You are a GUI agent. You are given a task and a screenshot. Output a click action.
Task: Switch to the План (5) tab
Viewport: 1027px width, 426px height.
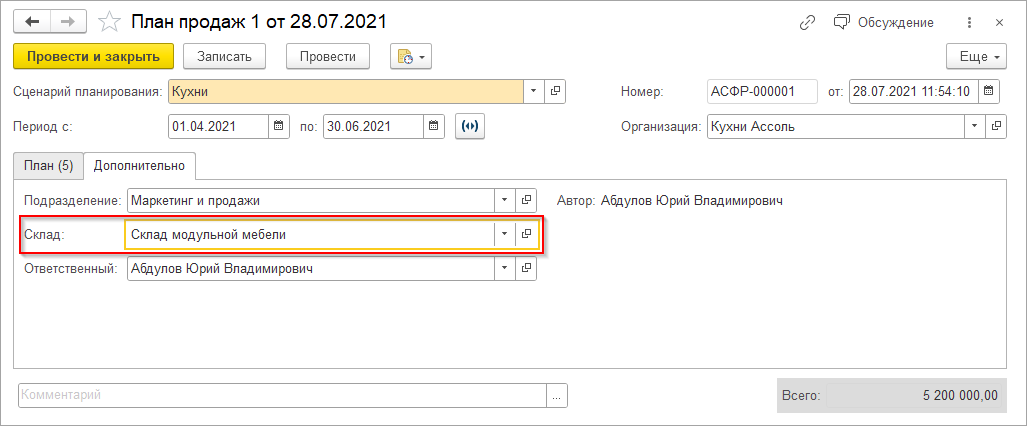[49, 164]
